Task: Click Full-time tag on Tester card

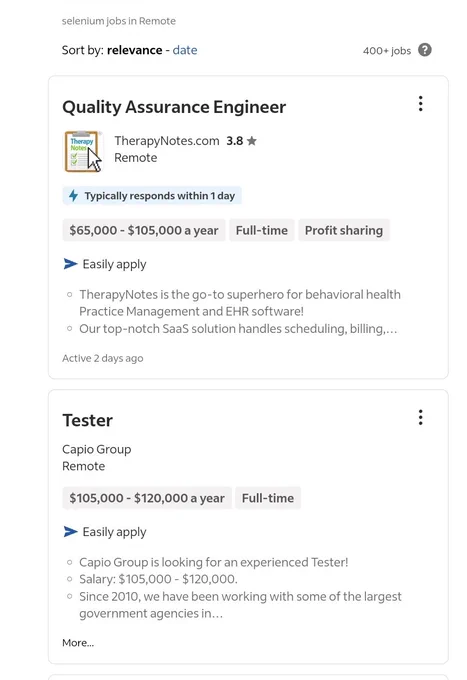Action: [x=268, y=498]
